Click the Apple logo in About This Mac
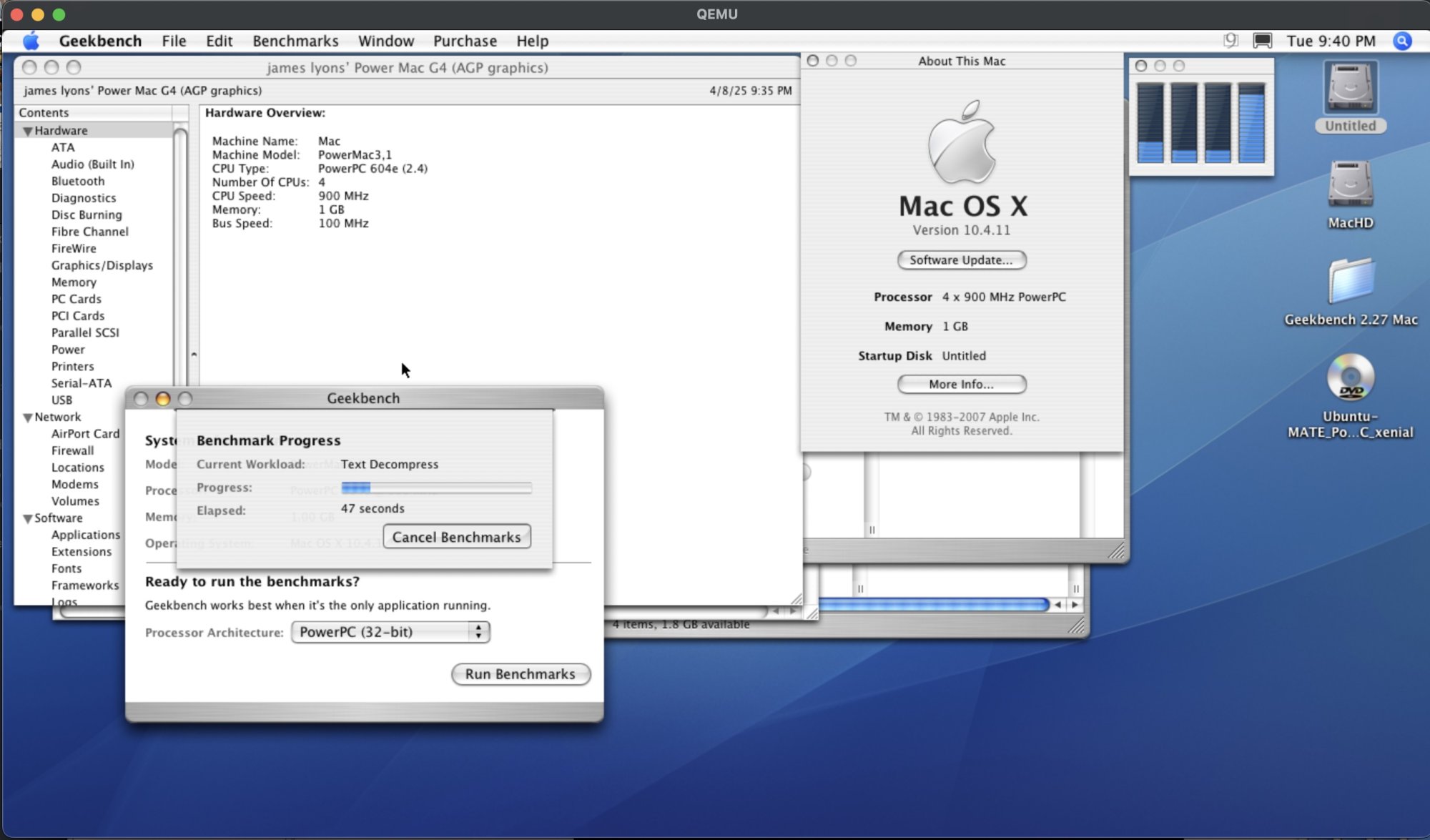1430x840 pixels. point(962,142)
